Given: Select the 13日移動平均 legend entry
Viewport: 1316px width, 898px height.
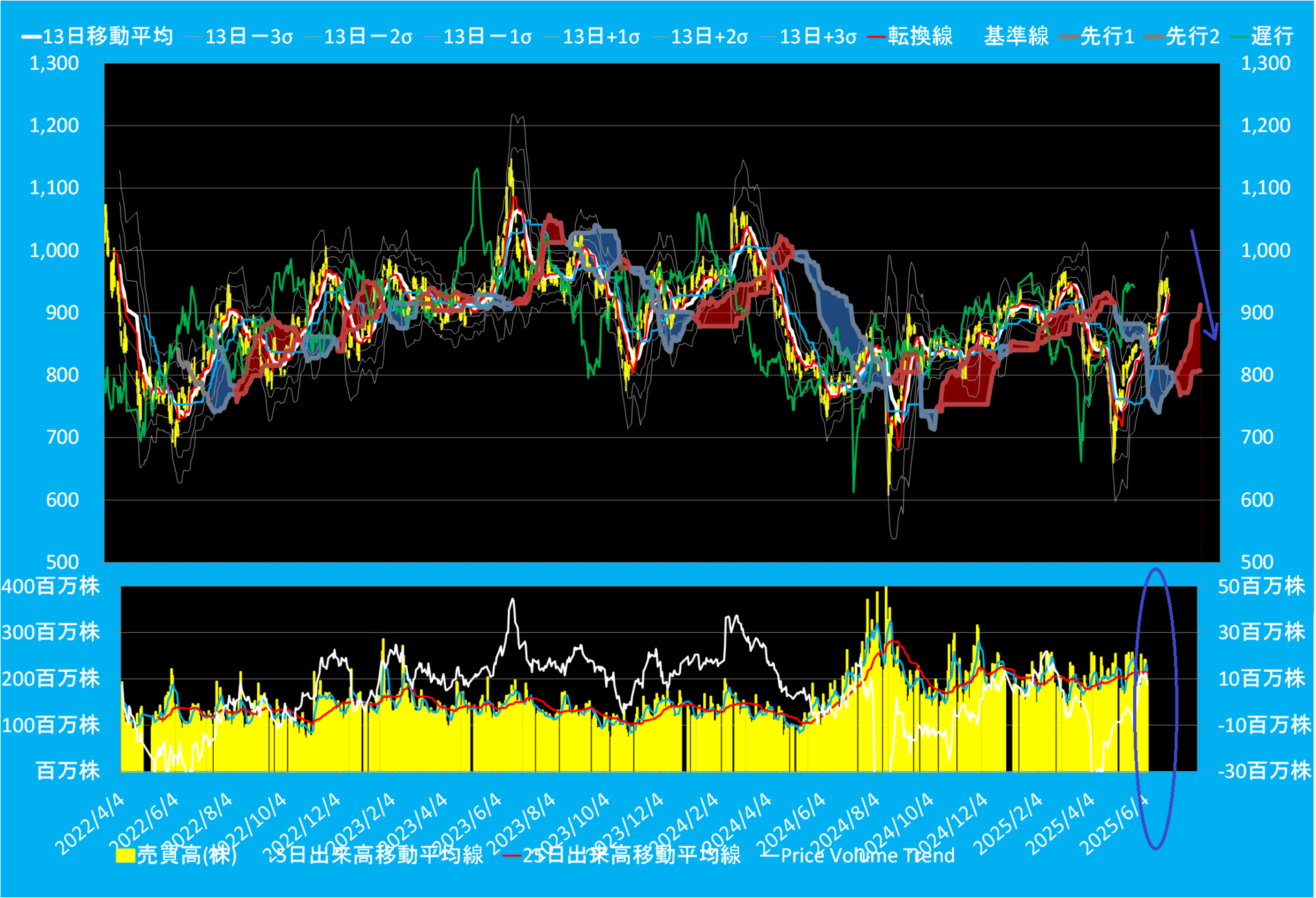Looking at the screenshot, I should (97, 36).
